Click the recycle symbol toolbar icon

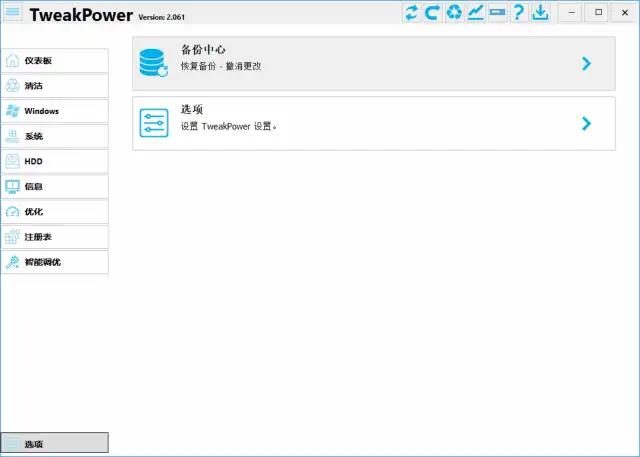454,12
